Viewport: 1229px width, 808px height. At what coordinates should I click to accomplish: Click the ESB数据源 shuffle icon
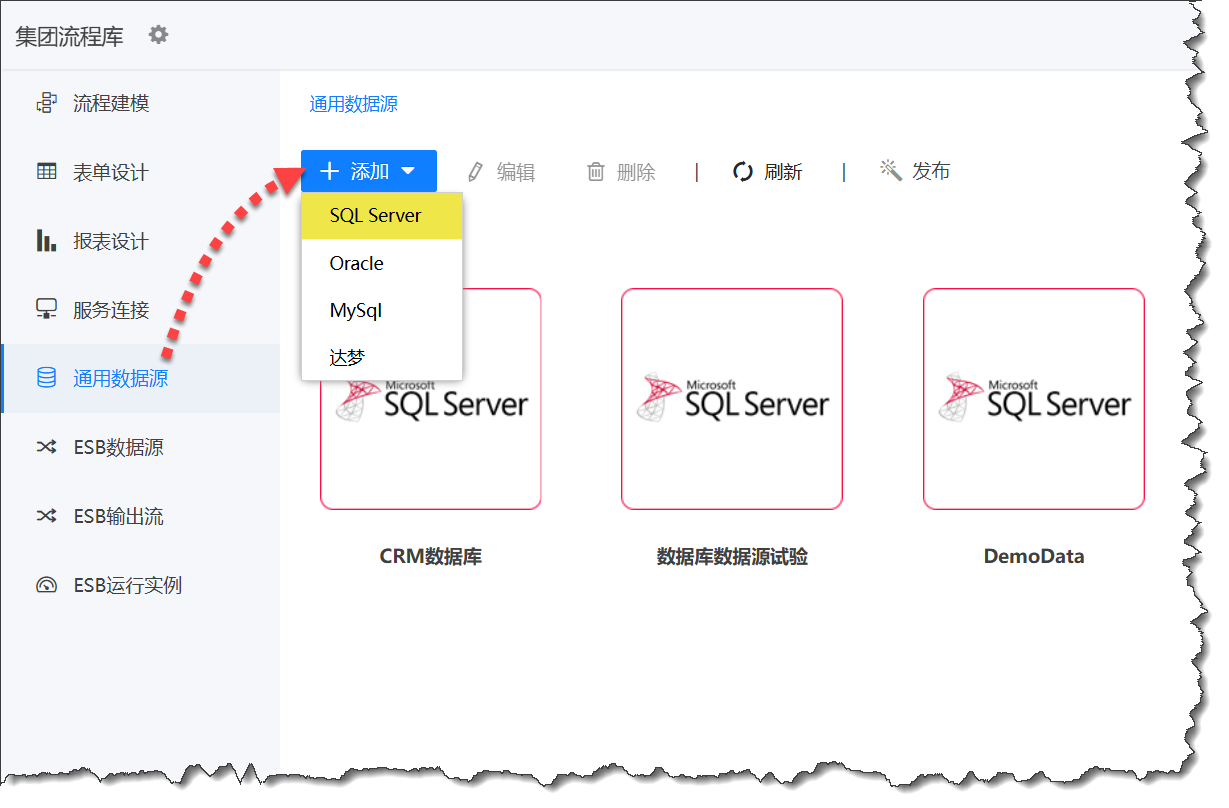(x=46, y=447)
